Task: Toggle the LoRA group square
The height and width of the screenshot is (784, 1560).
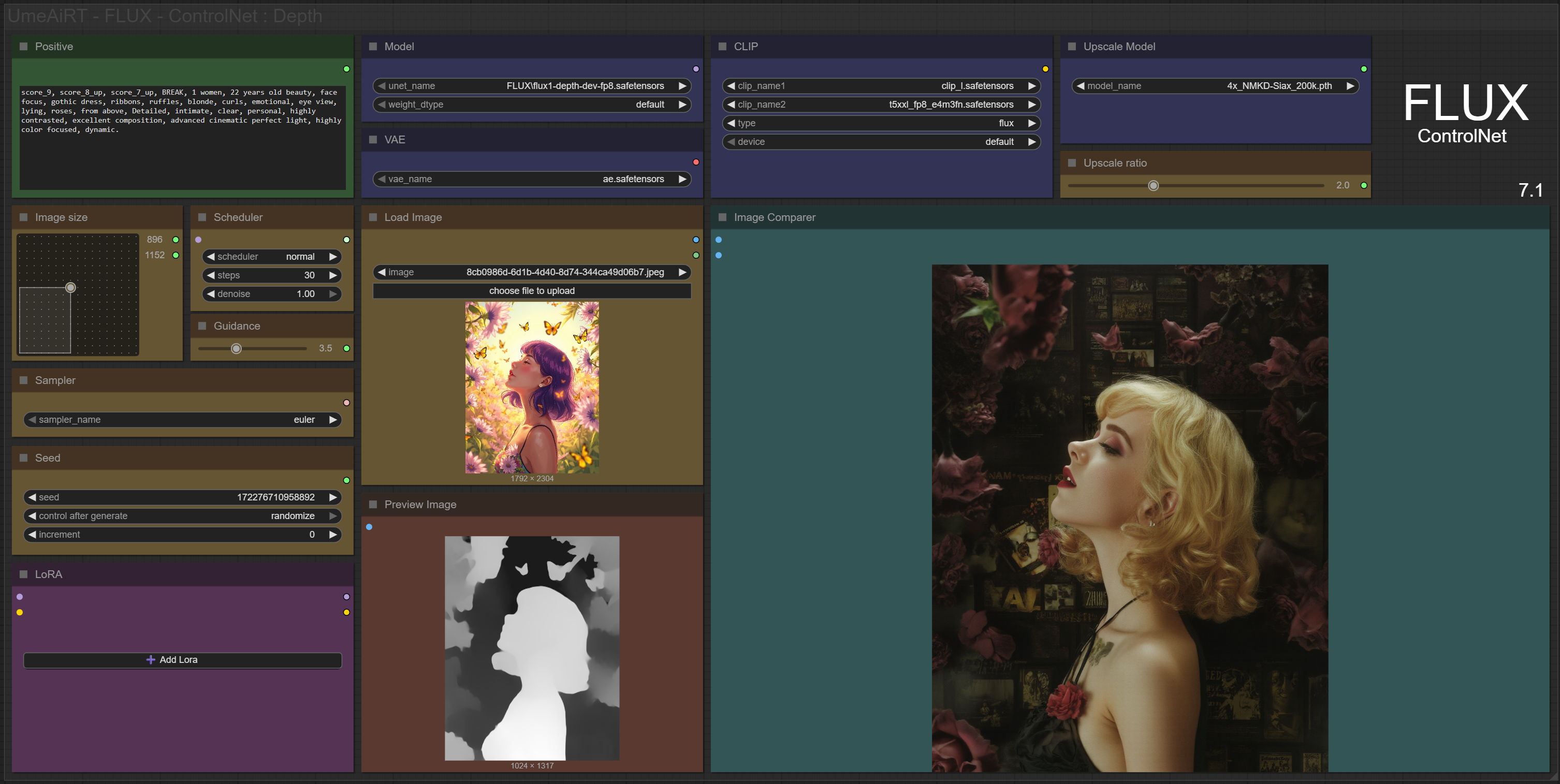Action: click(x=24, y=574)
